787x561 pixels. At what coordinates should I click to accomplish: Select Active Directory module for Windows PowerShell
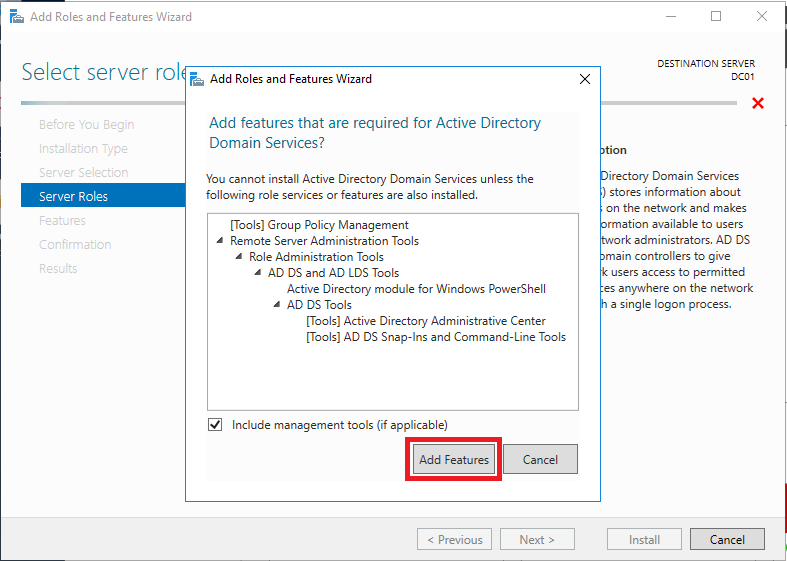[x=416, y=289]
